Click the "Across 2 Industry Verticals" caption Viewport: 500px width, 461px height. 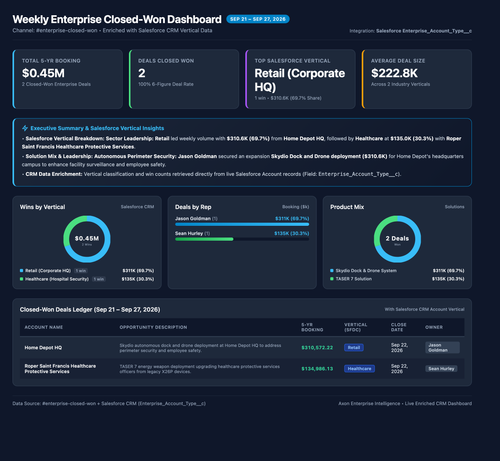pos(400,84)
